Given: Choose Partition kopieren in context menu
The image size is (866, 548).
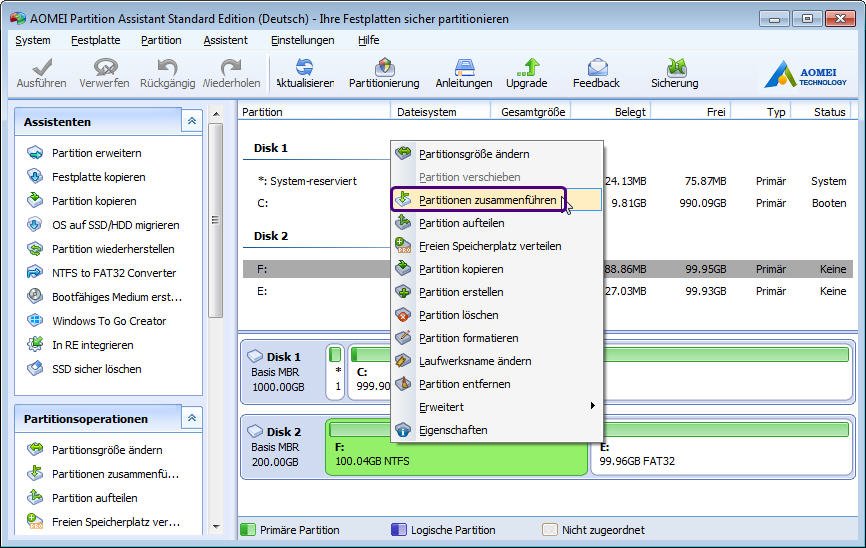Looking at the screenshot, I should 497,269.
